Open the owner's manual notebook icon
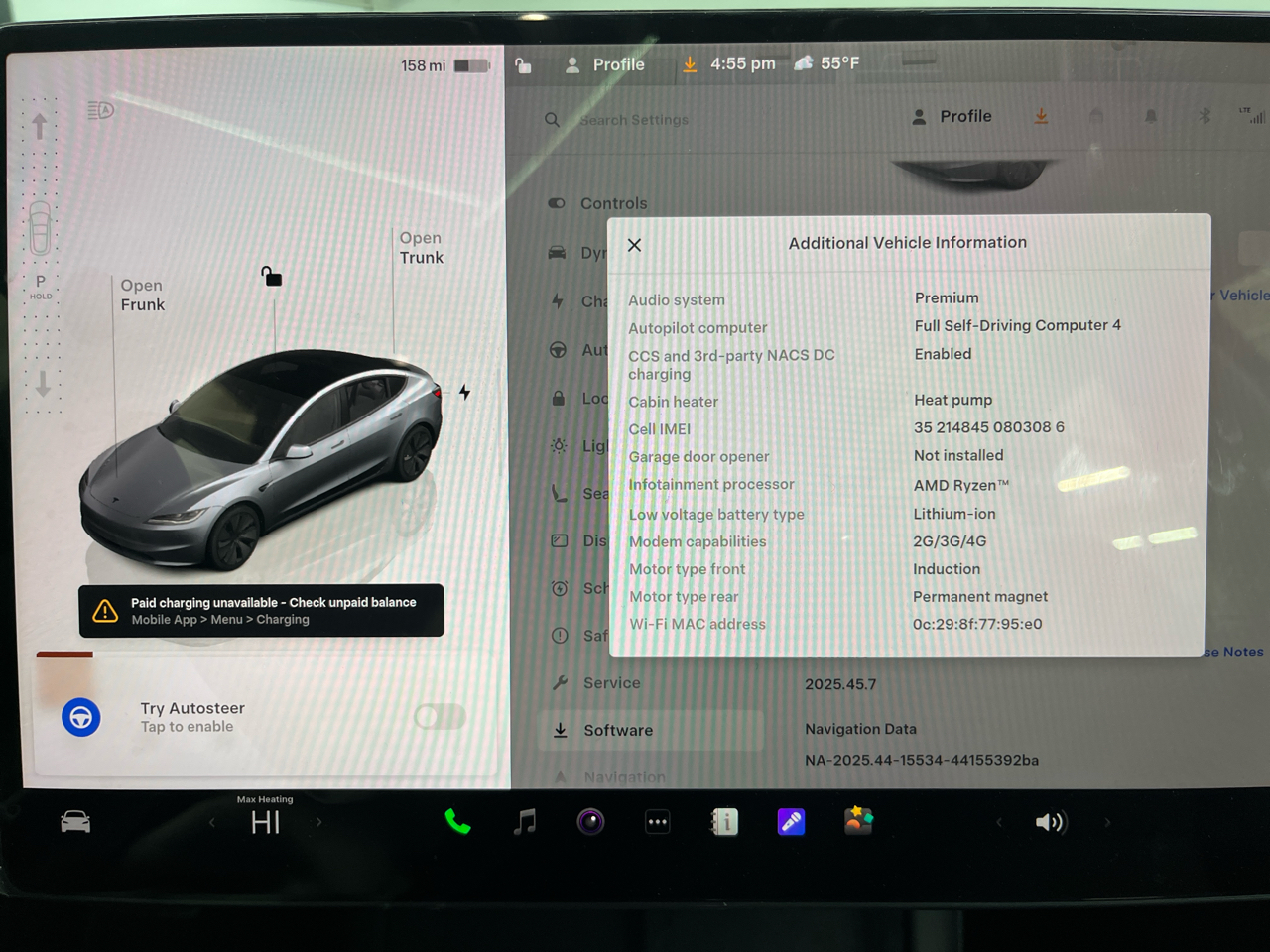This screenshot has height=952, width=1270. [725, 822]
